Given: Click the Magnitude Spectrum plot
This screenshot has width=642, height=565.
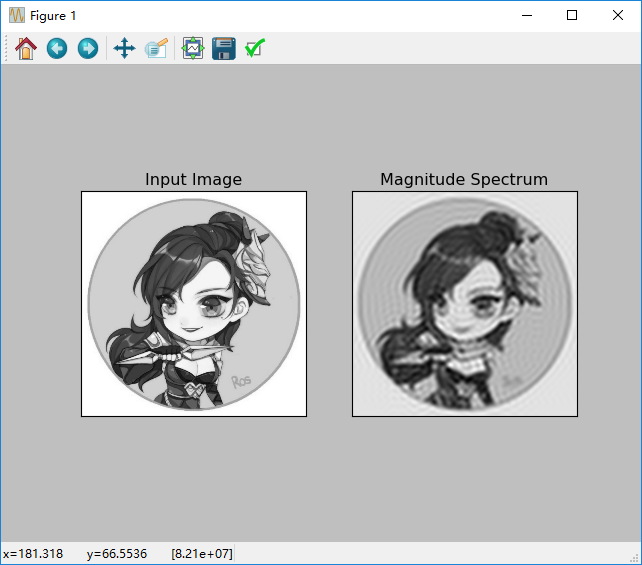Looking at the screenshot, I should coord(465,304).
